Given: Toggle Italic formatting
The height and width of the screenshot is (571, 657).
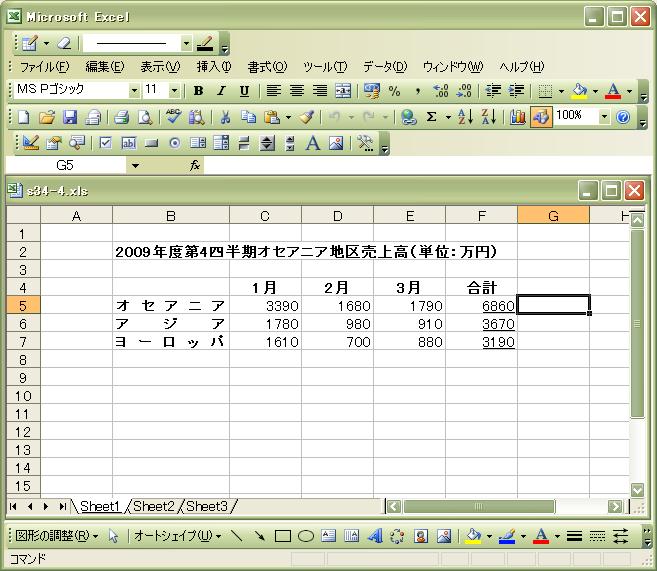Looking at the screenshot, I should [x=222, y=90].
